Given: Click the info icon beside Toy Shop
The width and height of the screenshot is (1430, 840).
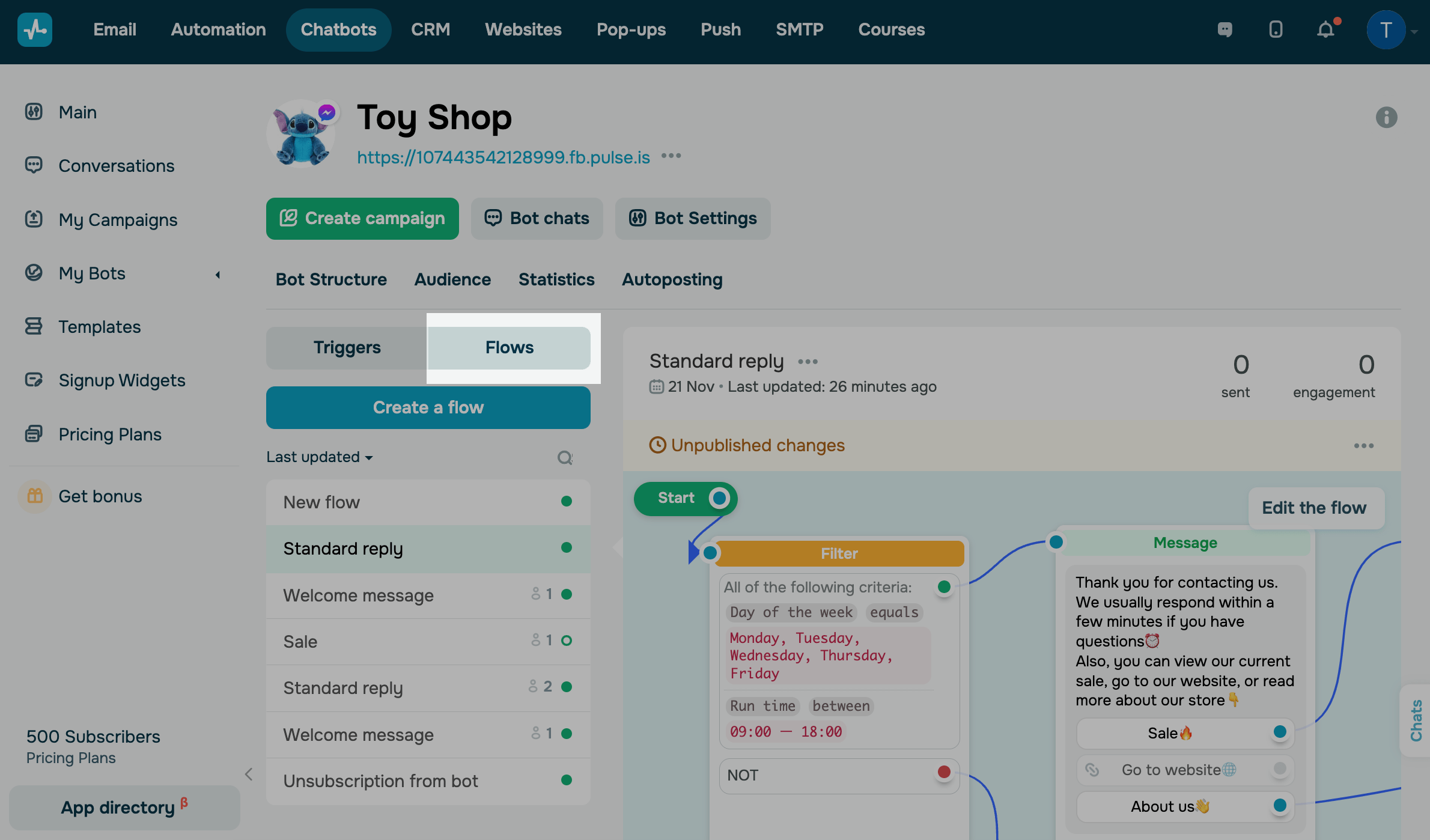Looking at the screenshot, I should point(1386,117).
